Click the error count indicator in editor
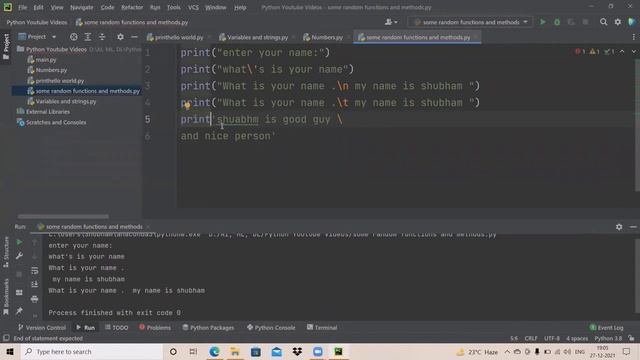Image resolution: width=640 pixels, height=360 pixels. 580,52
